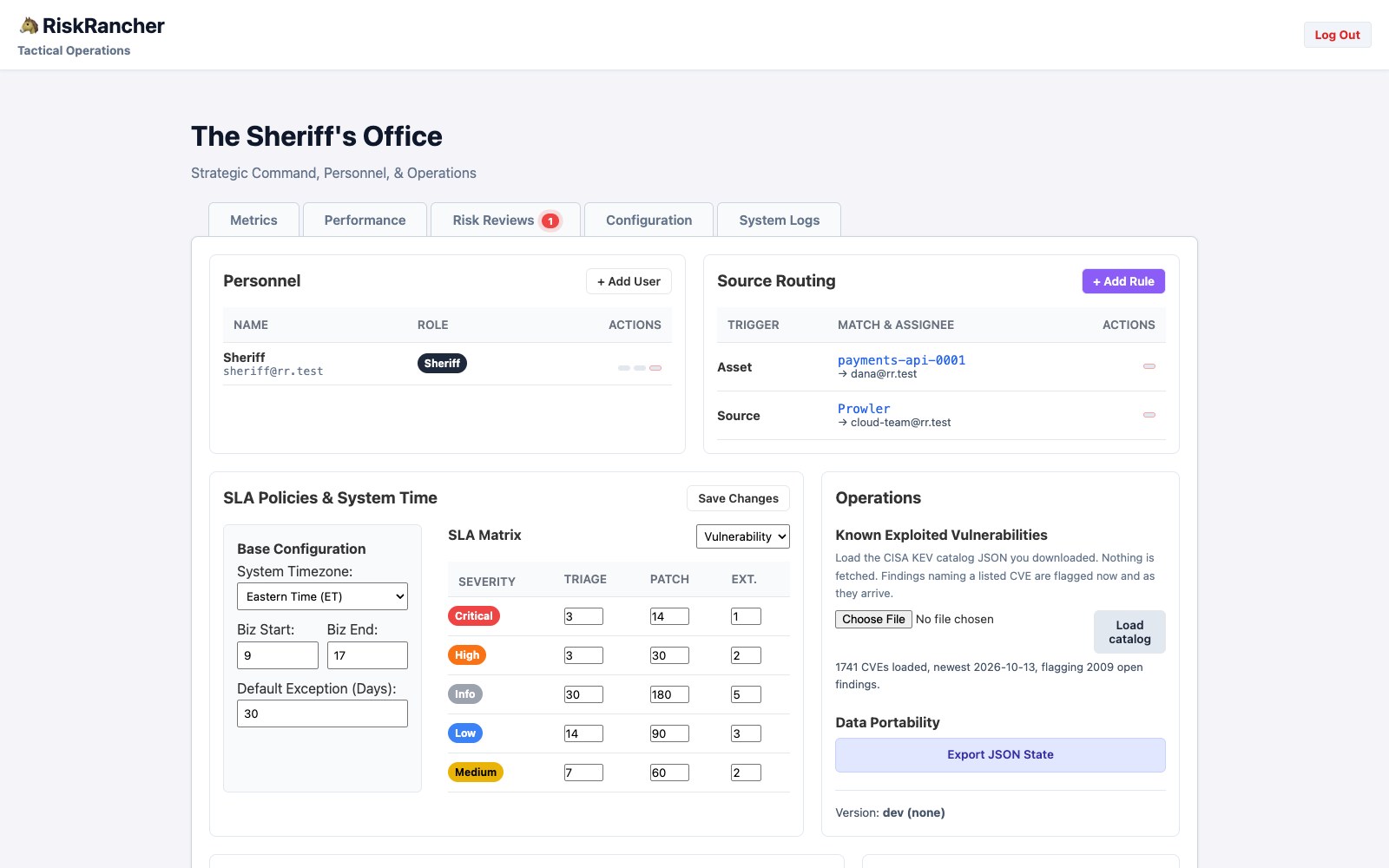This screenshot has height=868, width=1389.
Task: Open the System Timezone dropdown
Action: tap(322, 596)
